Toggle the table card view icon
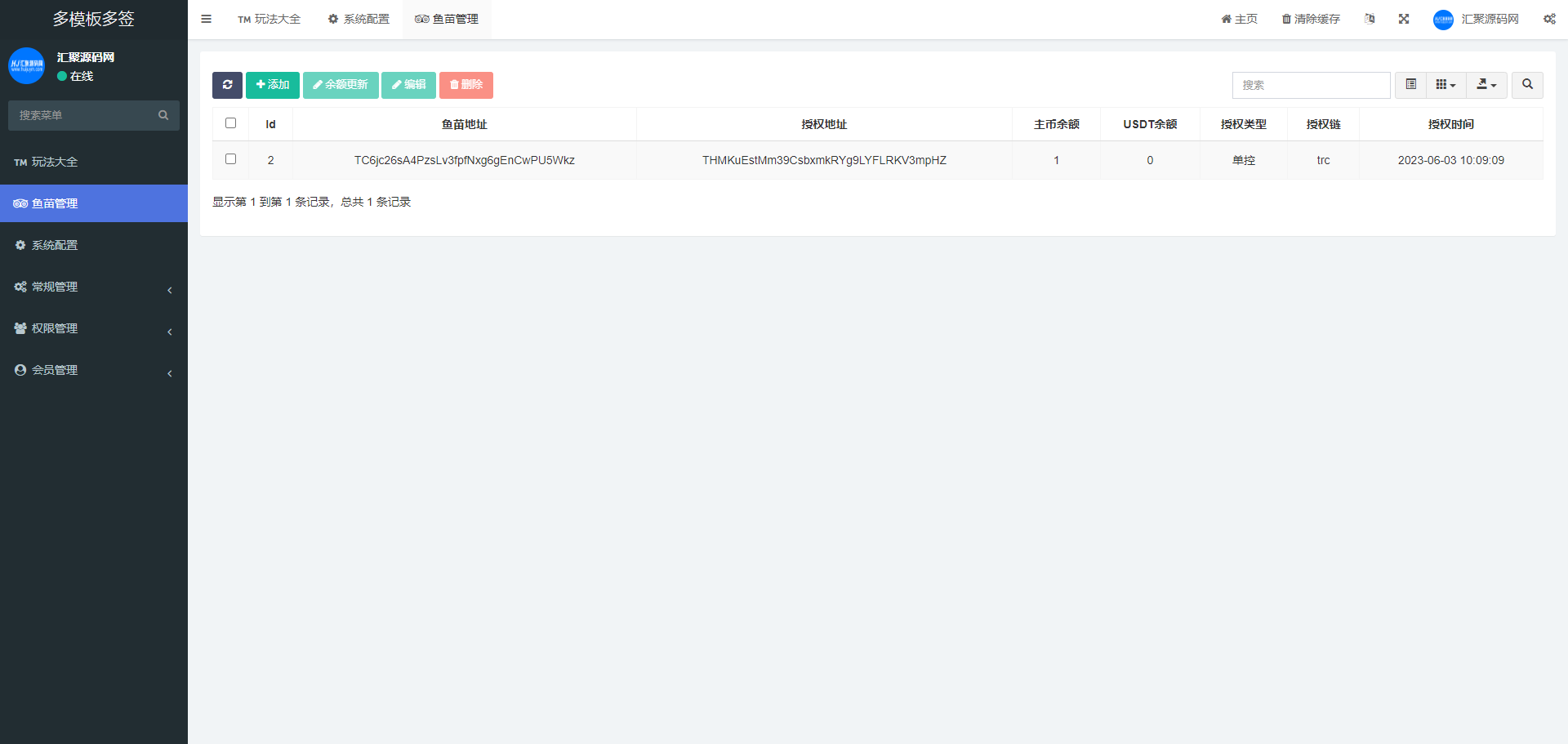1568x744 pixels. point(1410,85)
